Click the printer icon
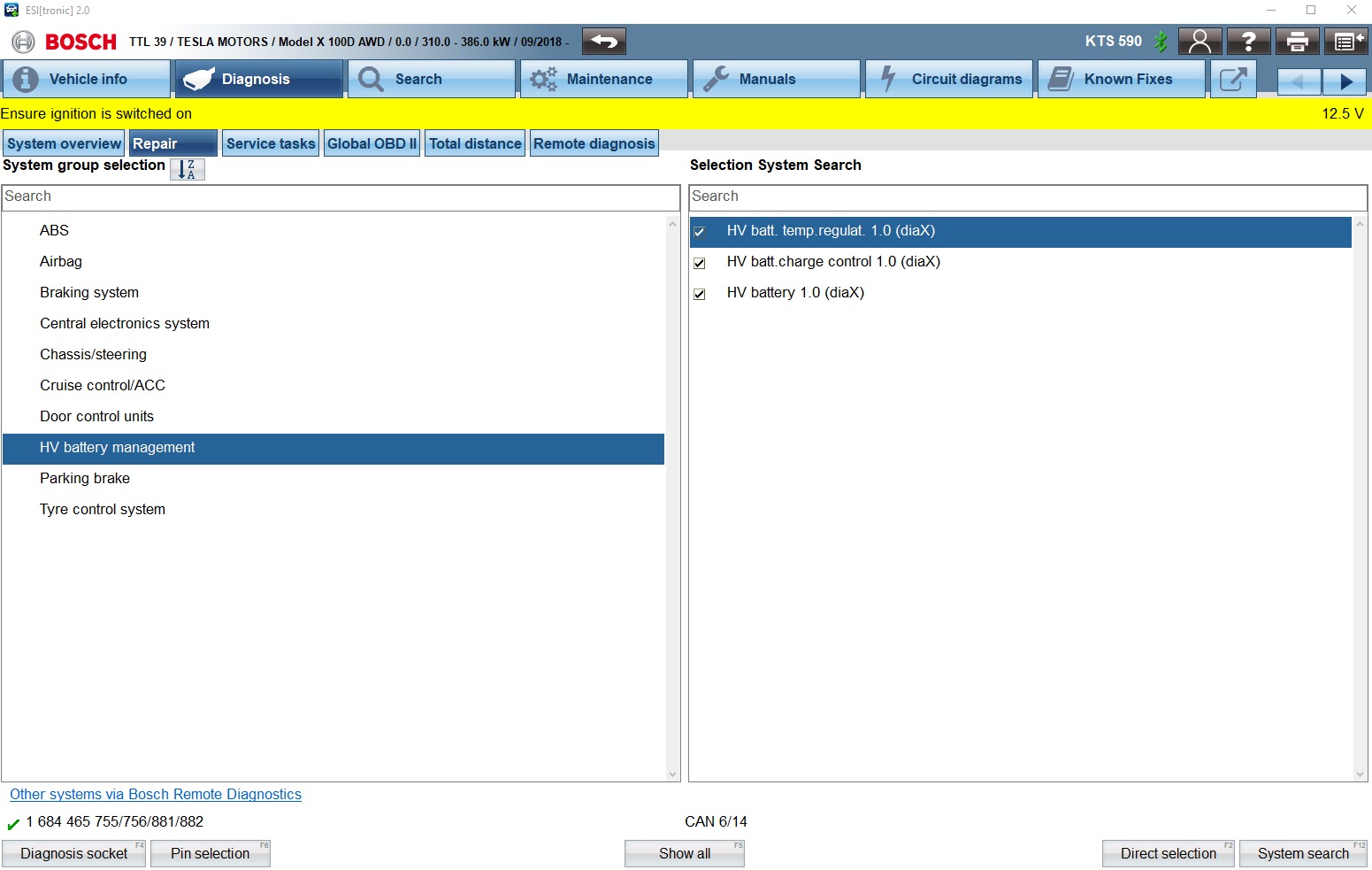Image resolution: width=1372 pixels, height=870 pixels. point(1297,42)
